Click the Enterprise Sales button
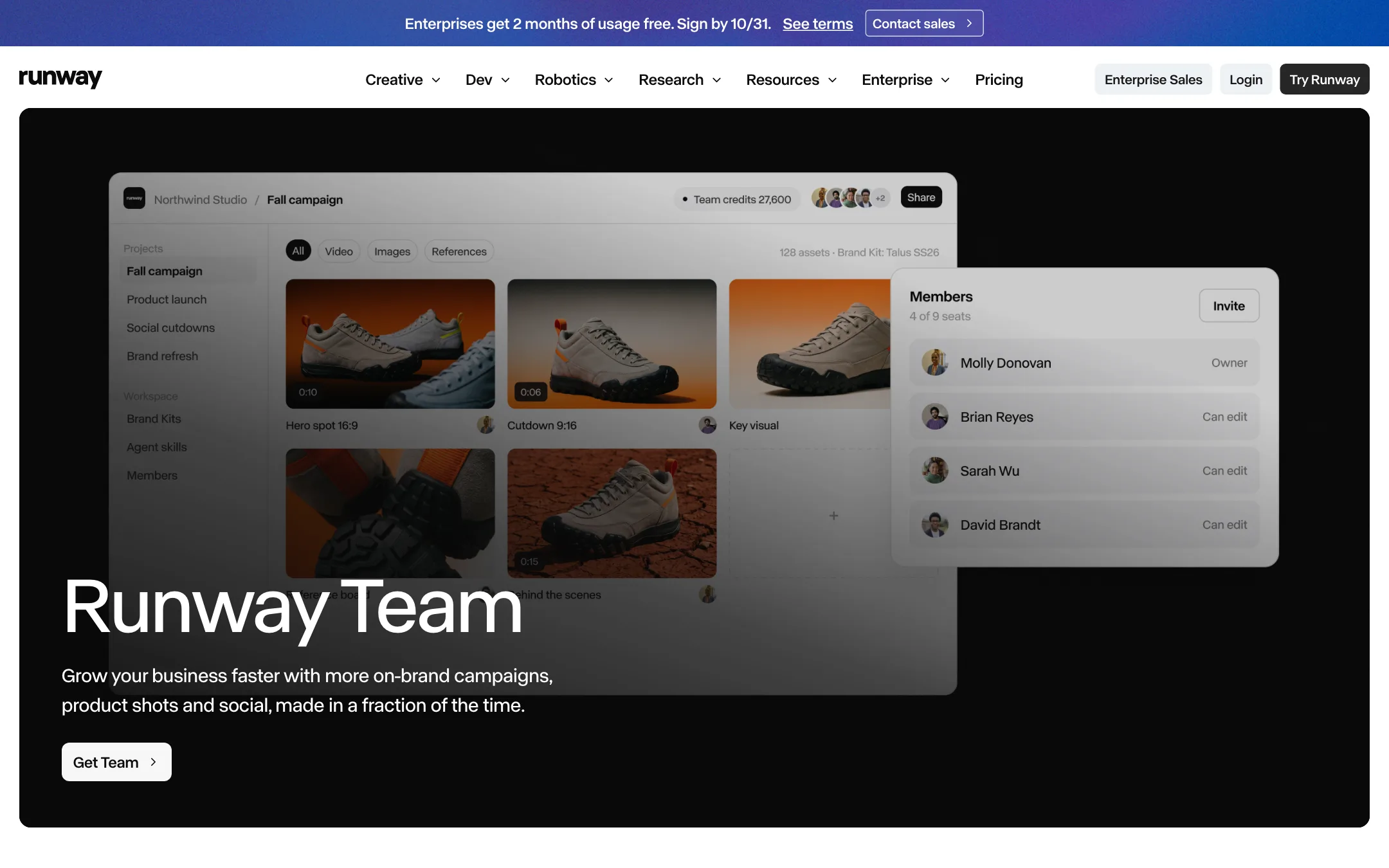The image size is (1389, 868). tap(1153, 79)
